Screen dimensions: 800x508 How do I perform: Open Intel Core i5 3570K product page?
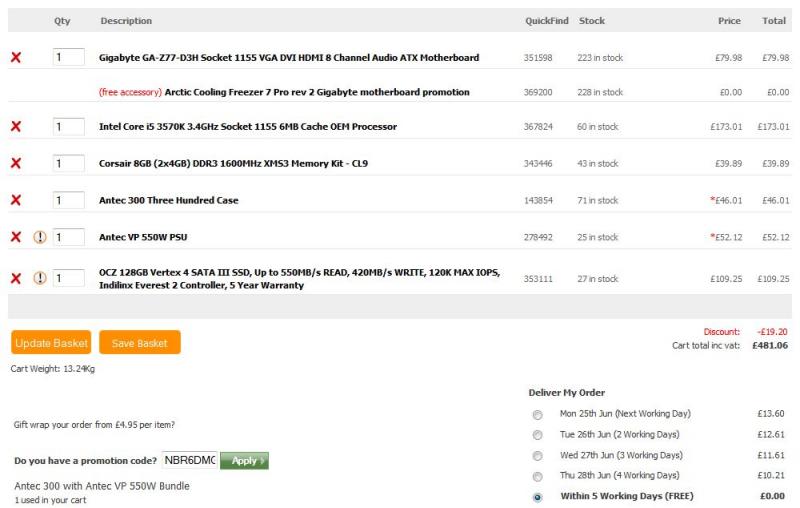click(x=247, y=126)
